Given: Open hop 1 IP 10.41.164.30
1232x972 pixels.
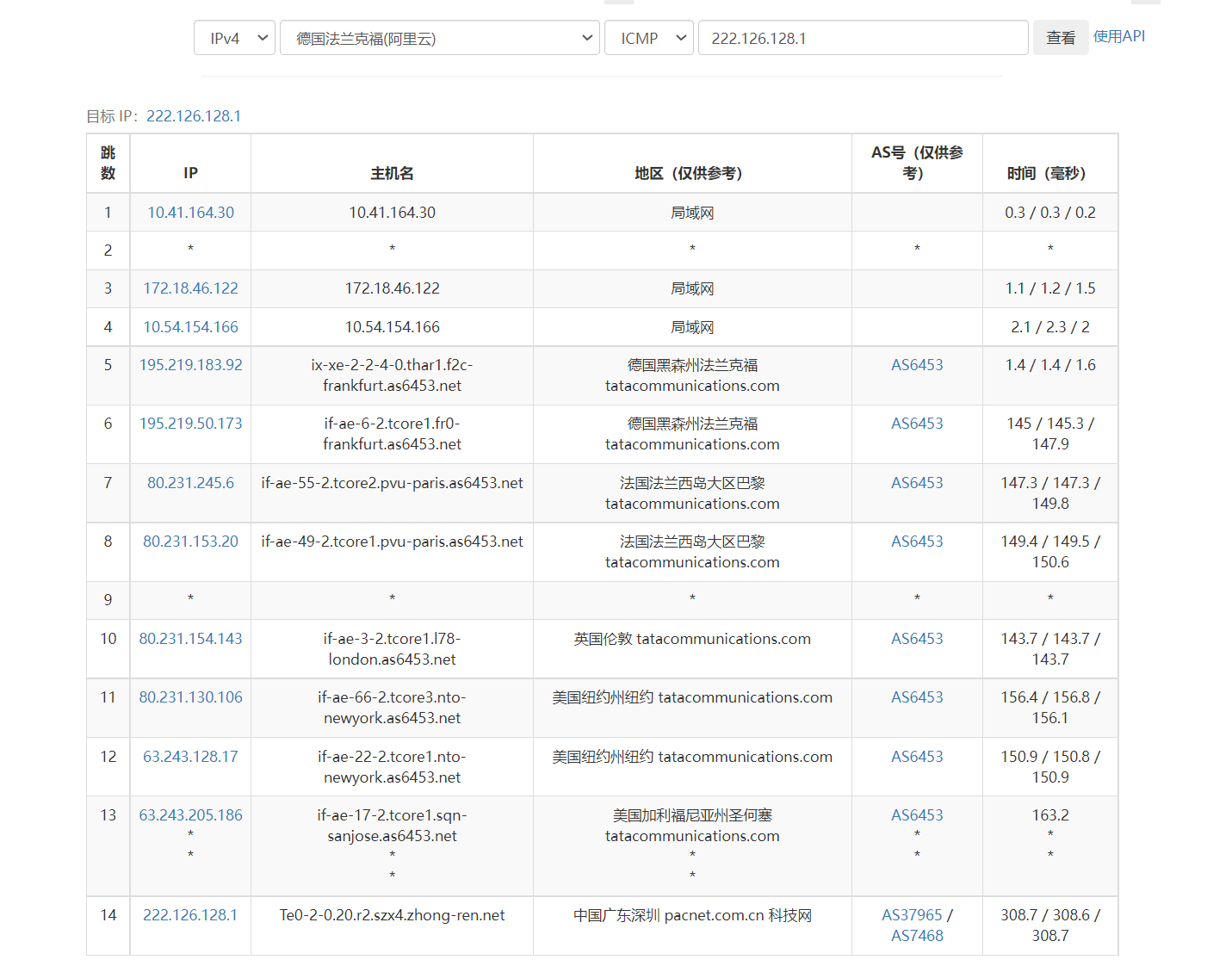Looking at the screenshot, I should pos(190,213).
